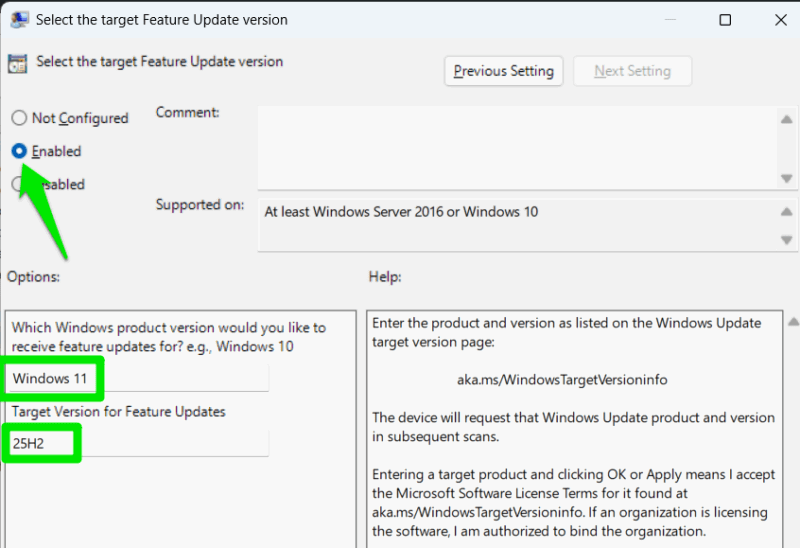Image resolution: width=800 pixels, height=548 pixels.
Task: Click the title bar window icon
Action: (x=19, y=19)
